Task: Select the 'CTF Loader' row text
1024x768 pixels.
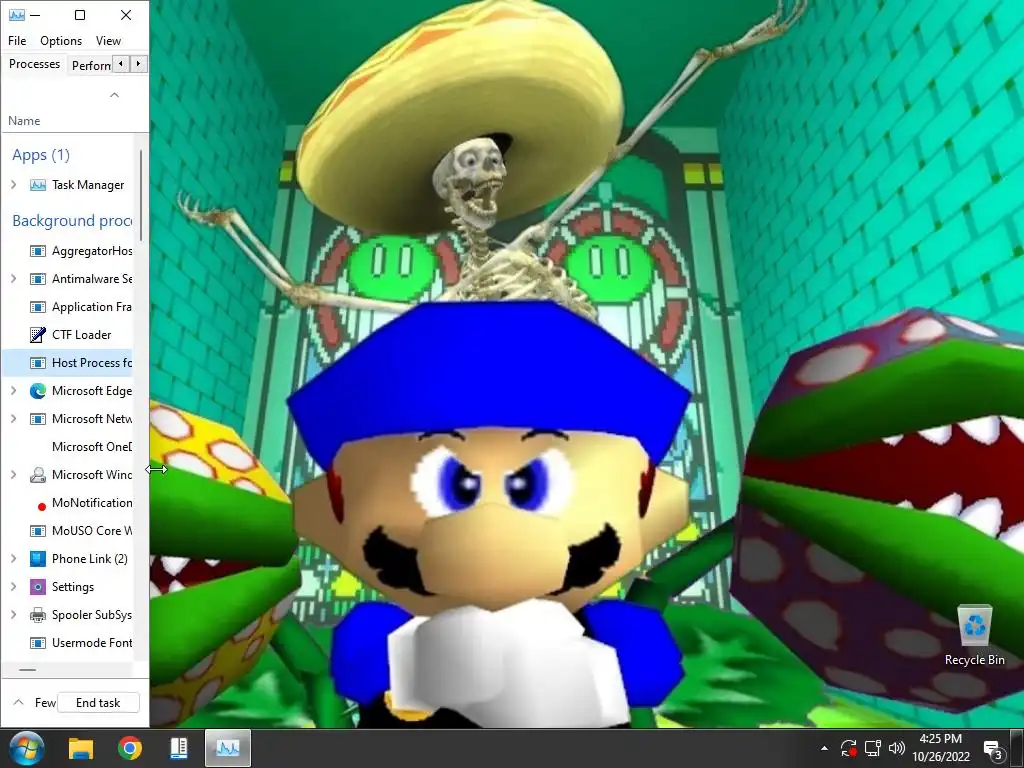Action: [82, 335]
